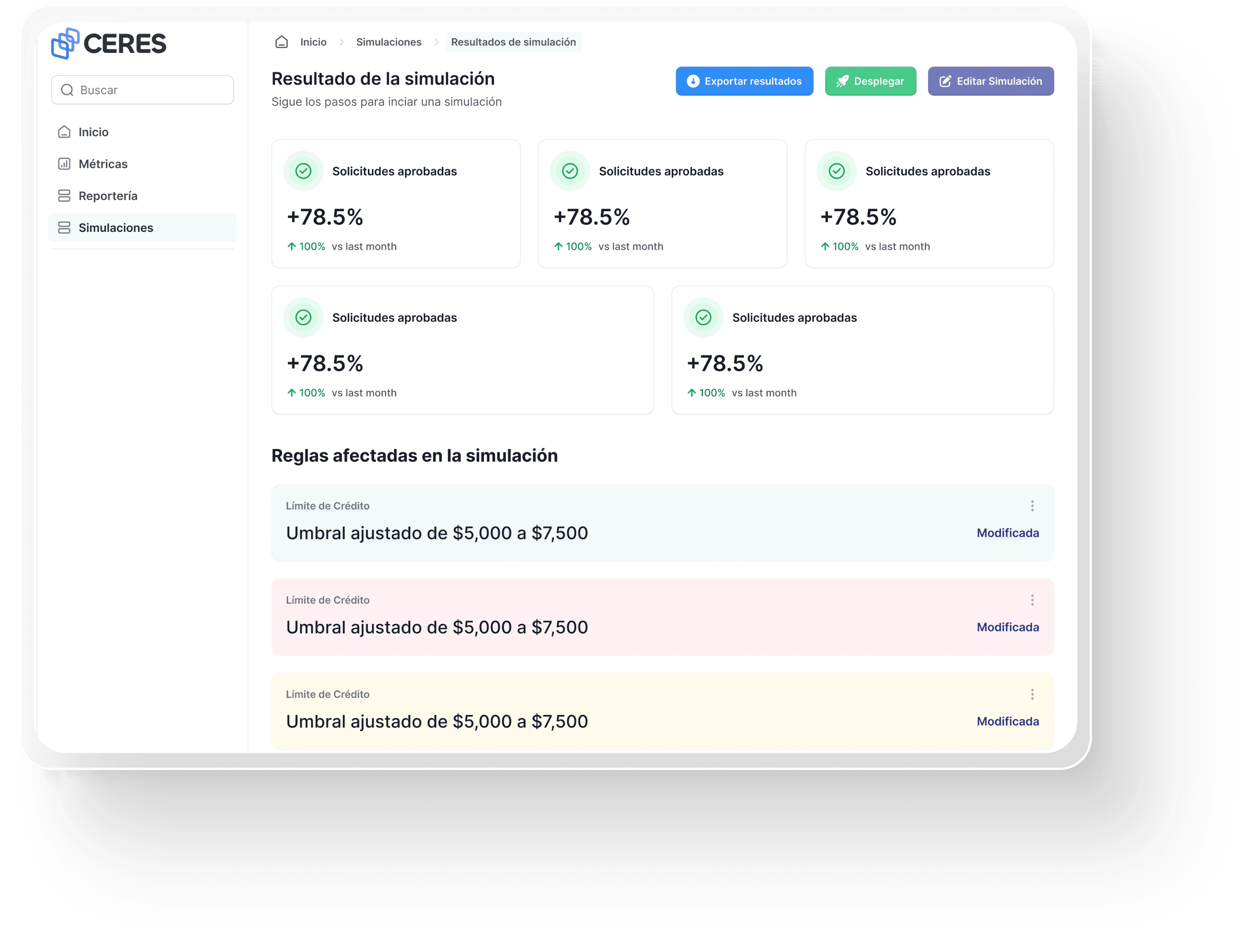1259x952 pixels.
Task: Click Simulaciones breadcrumb link
Action: [x=389, y=42]
